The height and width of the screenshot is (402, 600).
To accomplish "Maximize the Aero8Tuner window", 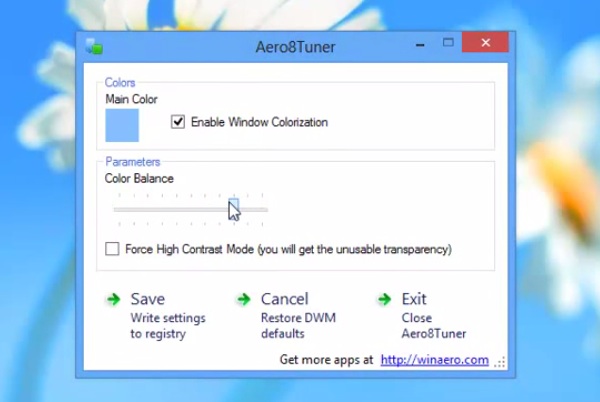I will [x=448, y=42].
